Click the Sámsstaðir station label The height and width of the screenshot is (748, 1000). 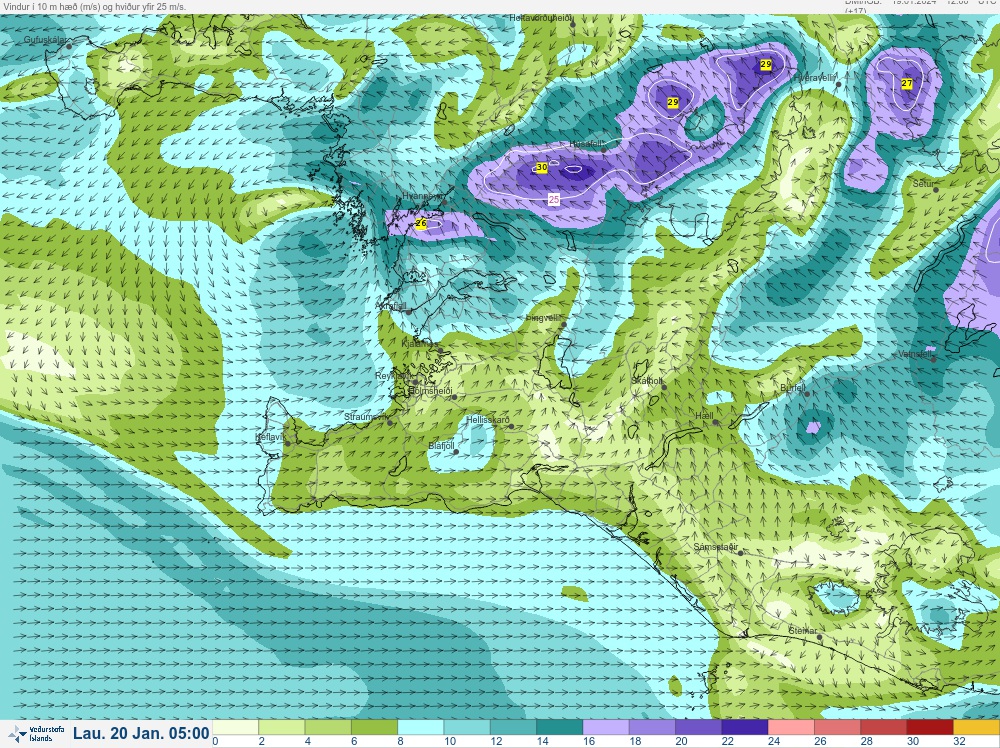(716, 547)
